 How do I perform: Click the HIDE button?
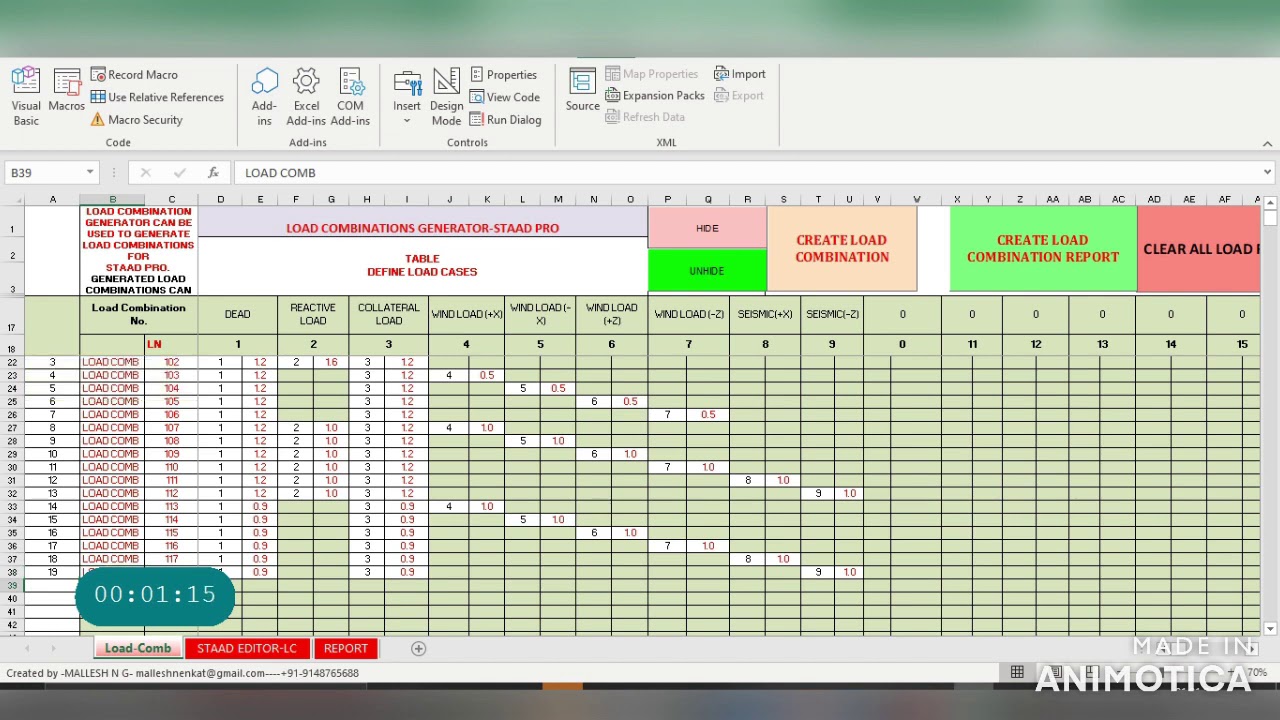(707, 228)
